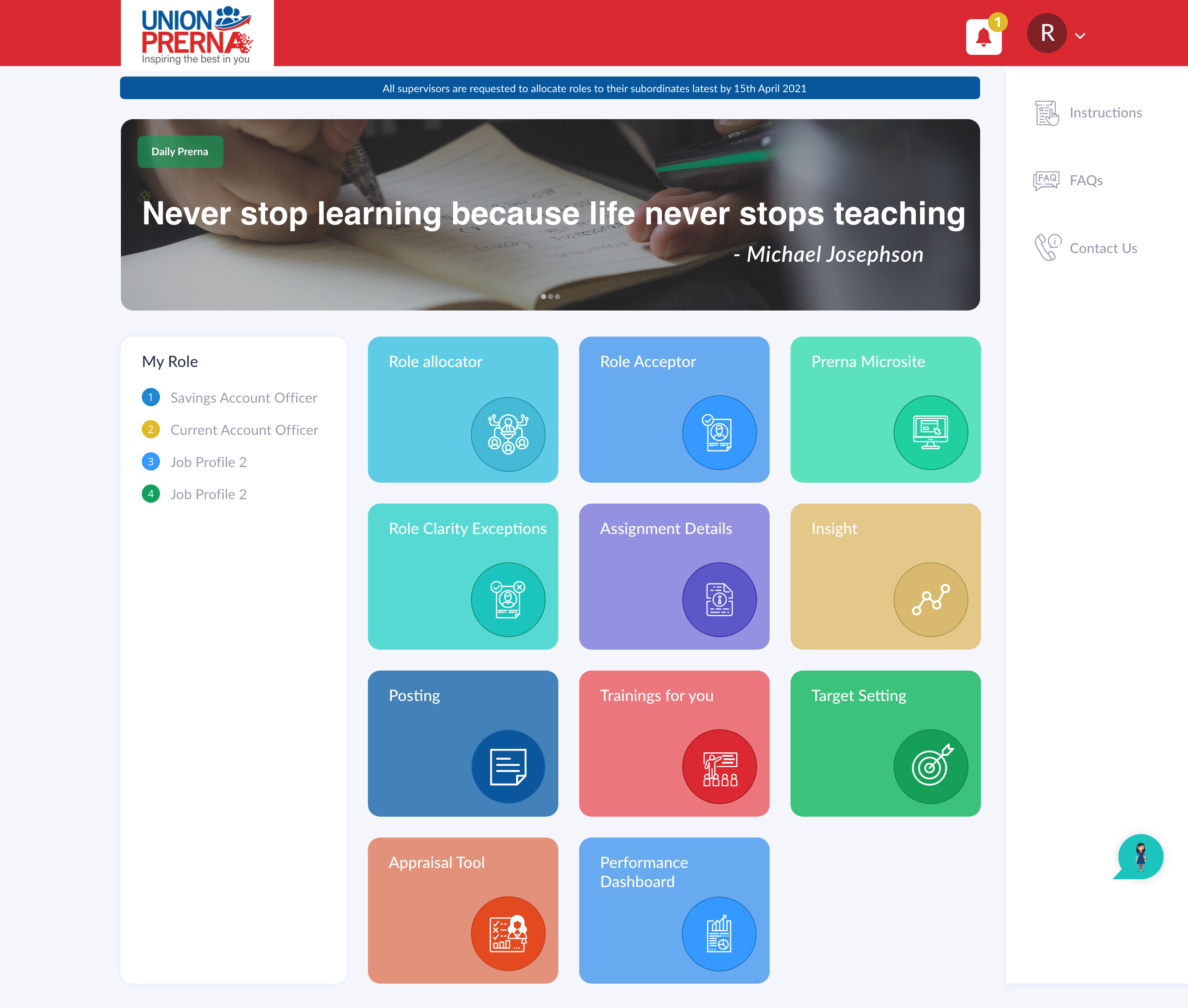Open the Performance Dashboard tile
This screenshot has height=1008, width=1188.
point(674,910)
